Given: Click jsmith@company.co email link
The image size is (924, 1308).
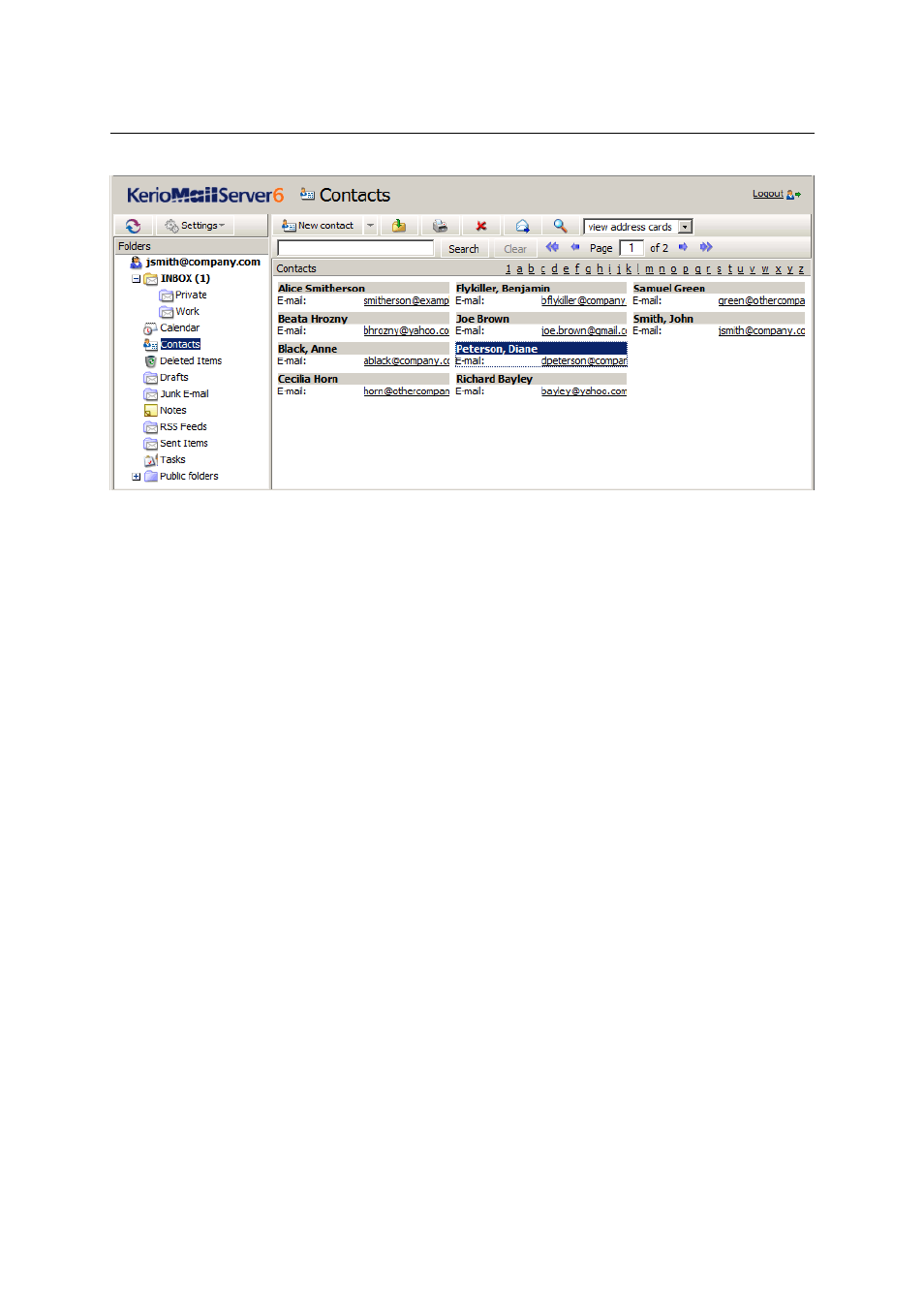Looking at the screenshot, I should click(761, 330).
